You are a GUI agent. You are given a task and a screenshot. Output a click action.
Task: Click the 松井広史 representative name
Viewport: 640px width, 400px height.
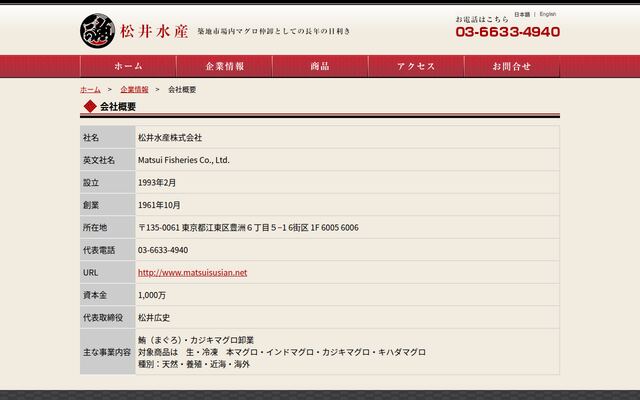[154, 317]
